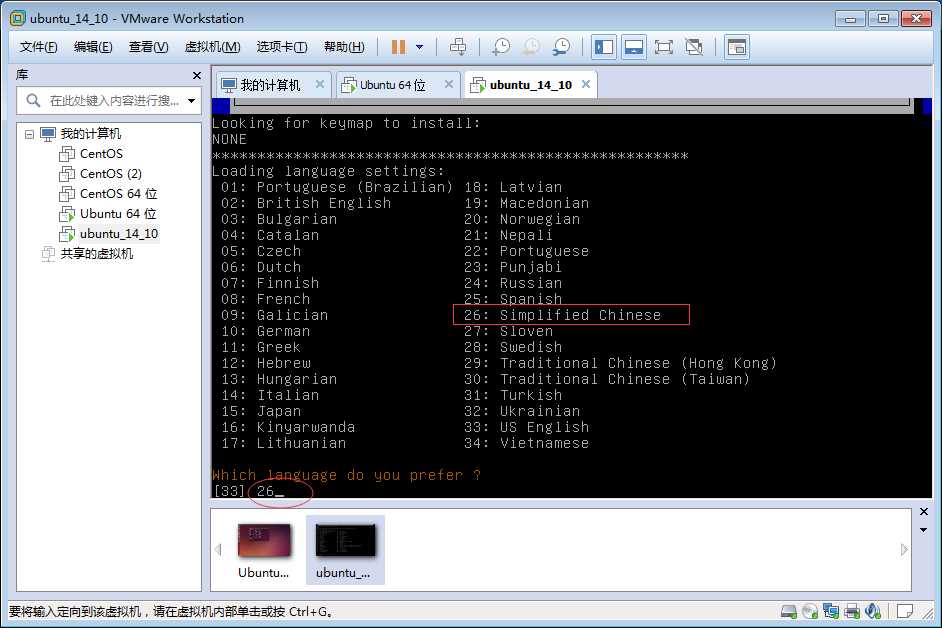Open the 虚拟机(M) menu
This screenshot has height=628, width=942.
(x=213, y=47)
